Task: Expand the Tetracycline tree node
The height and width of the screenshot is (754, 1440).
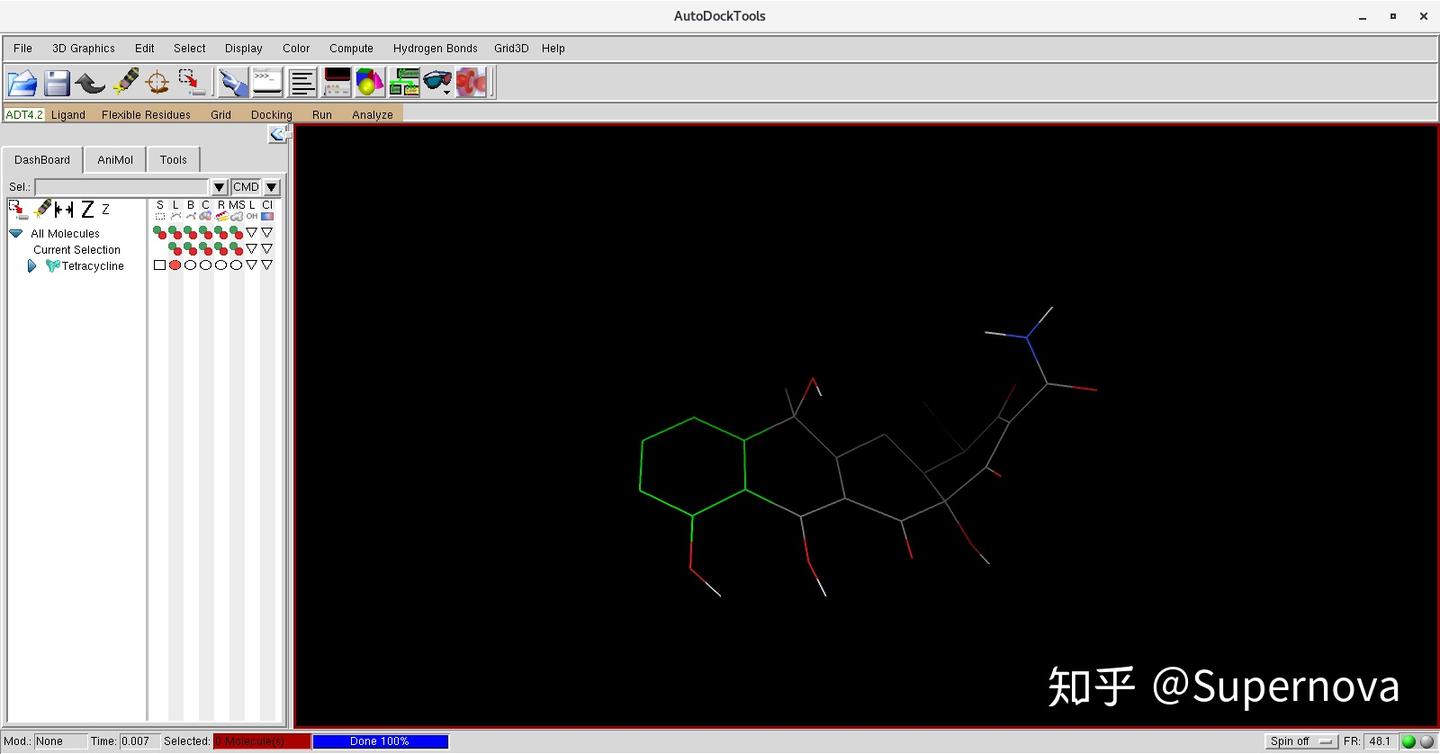Action: coord(32,265)
